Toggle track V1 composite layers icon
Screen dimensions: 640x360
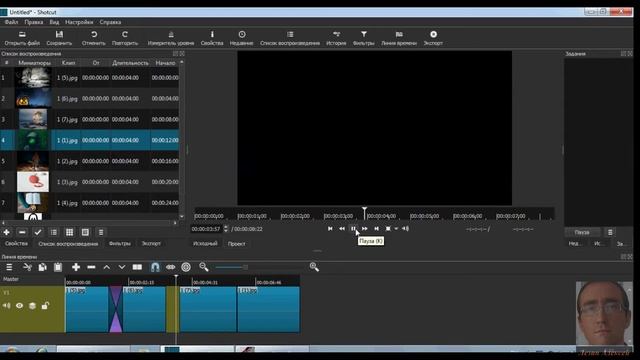[x=32, y=306]
